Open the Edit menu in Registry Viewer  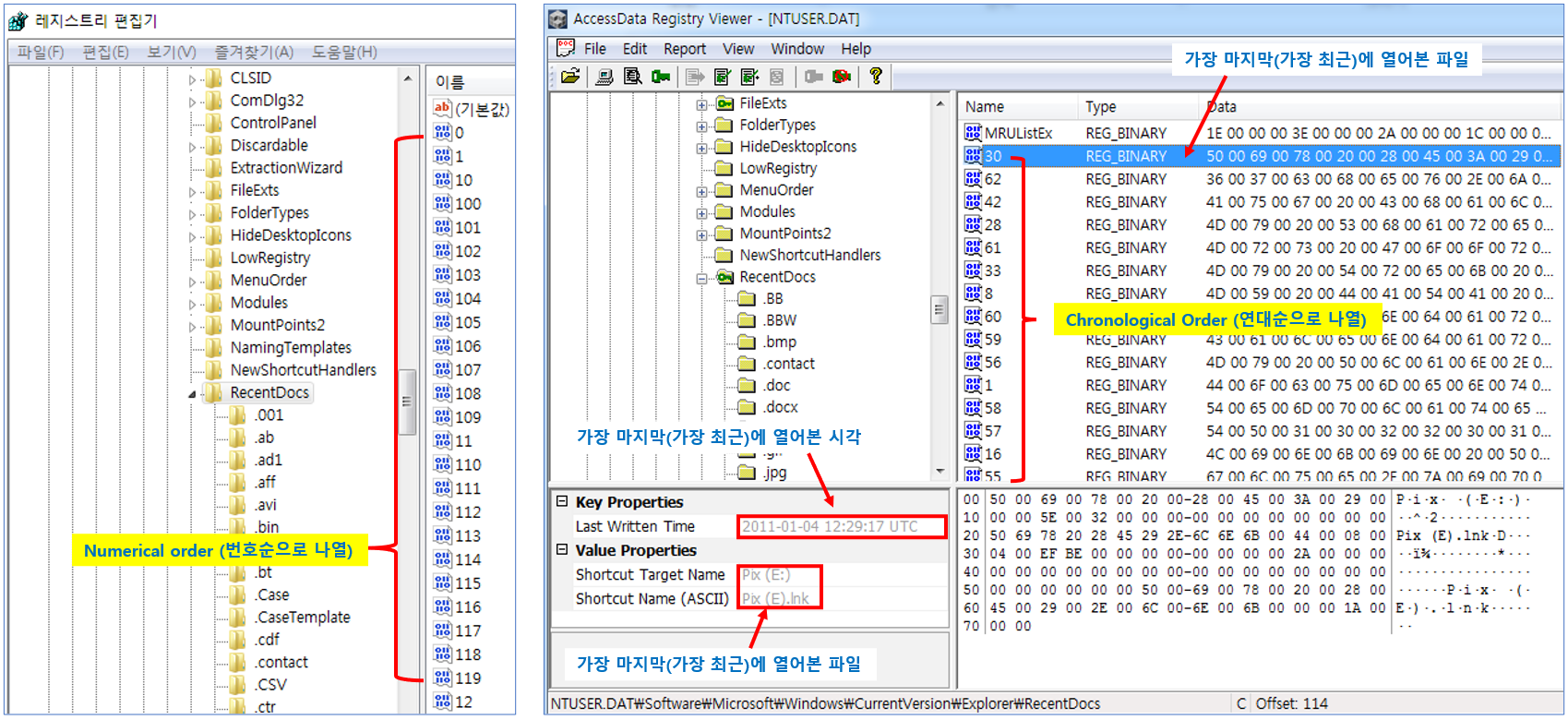[635, 49]
